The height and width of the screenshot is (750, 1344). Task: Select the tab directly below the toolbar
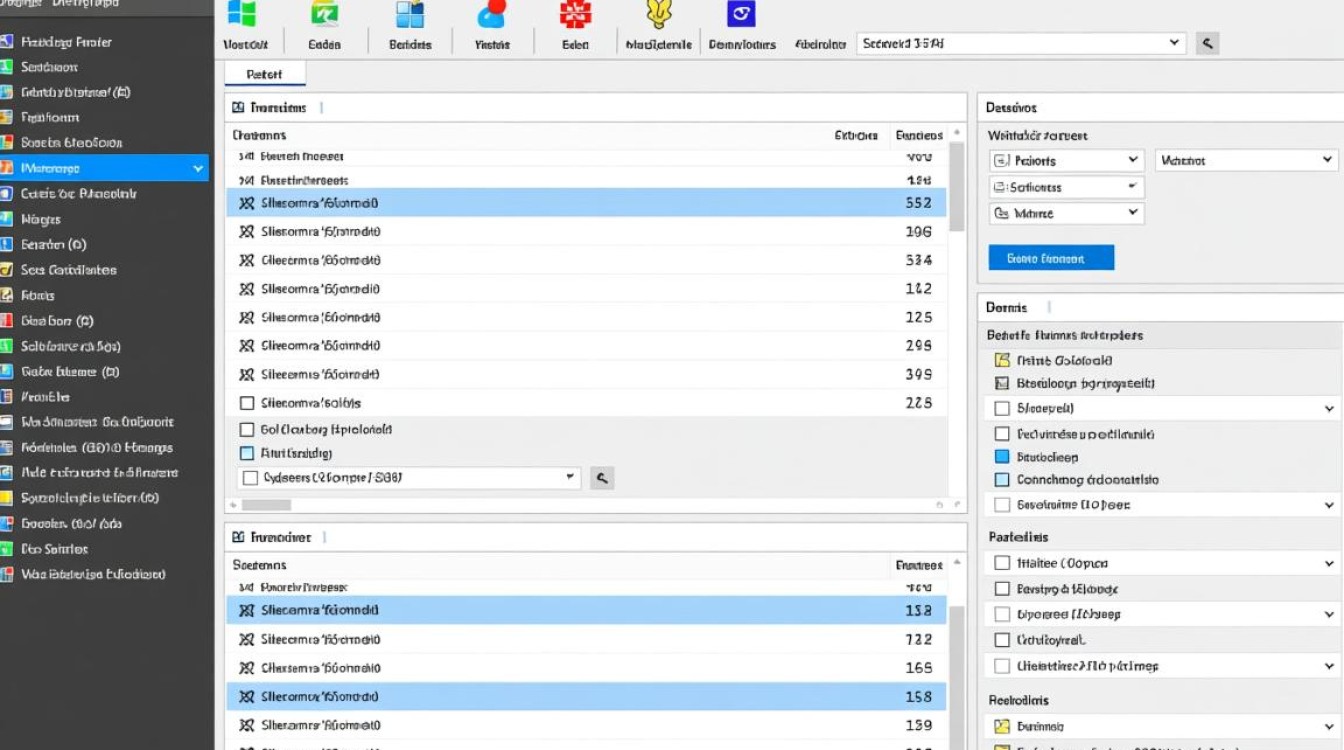coord(264,74)
